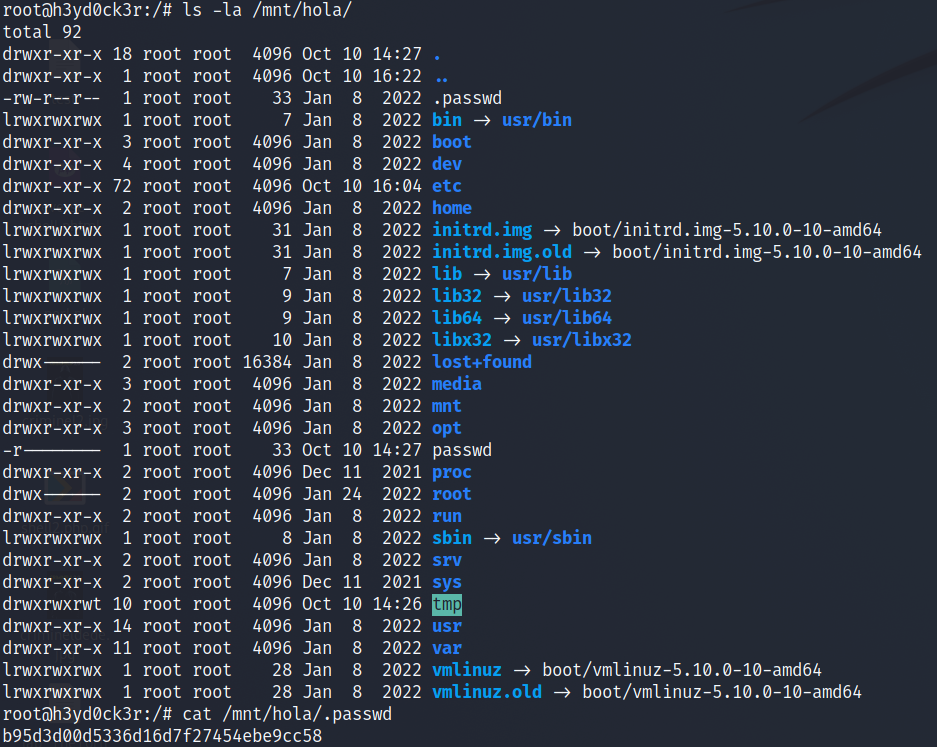Click the bin symlink name

coord(447,119)
